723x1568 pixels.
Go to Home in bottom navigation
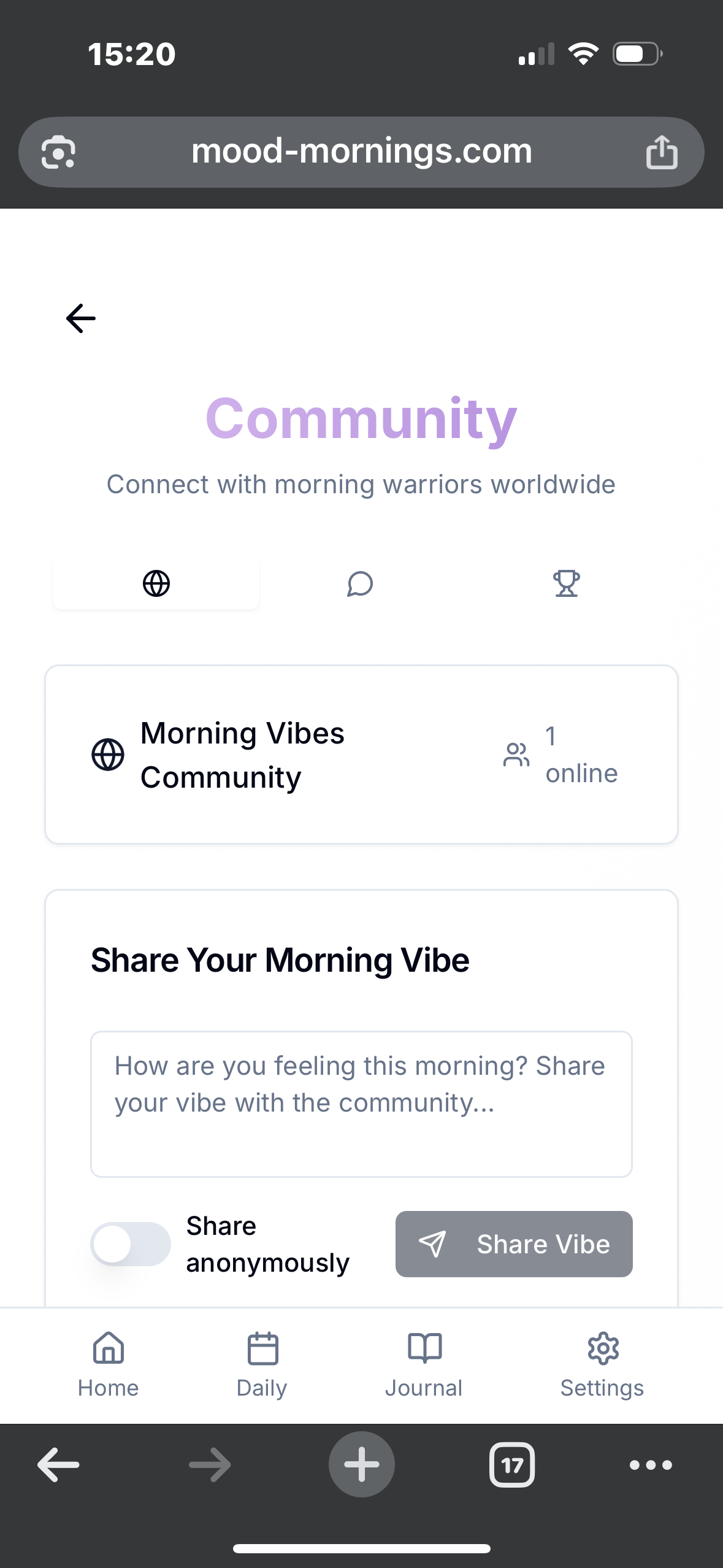(x=109, y=1364)
